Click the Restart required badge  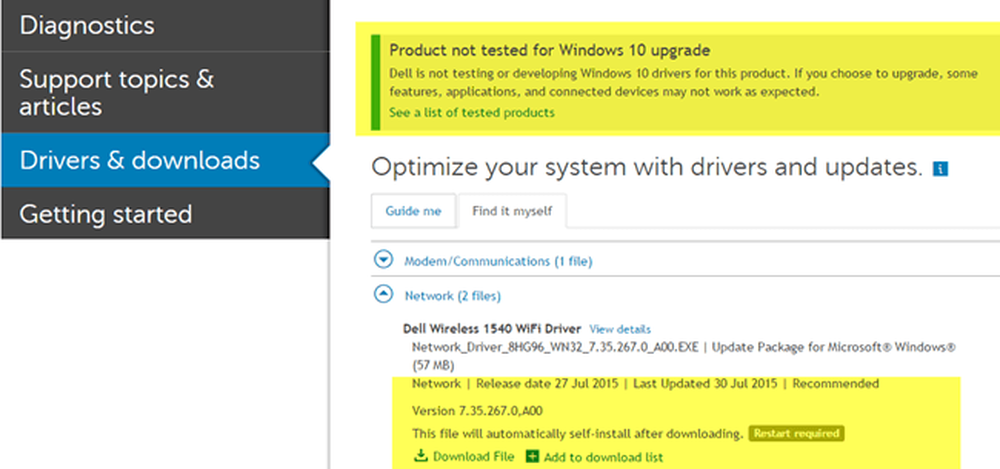(x=796, y=434)
